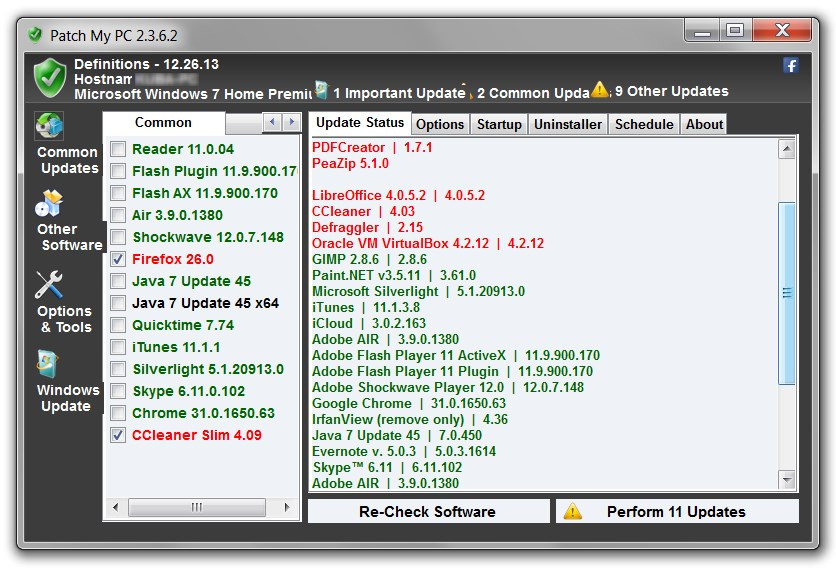Image resolution: width=836 pixels, height=573 pixels.
Task: Check the Java 7 Update 45 x64 checkbox
Action: 118,303
